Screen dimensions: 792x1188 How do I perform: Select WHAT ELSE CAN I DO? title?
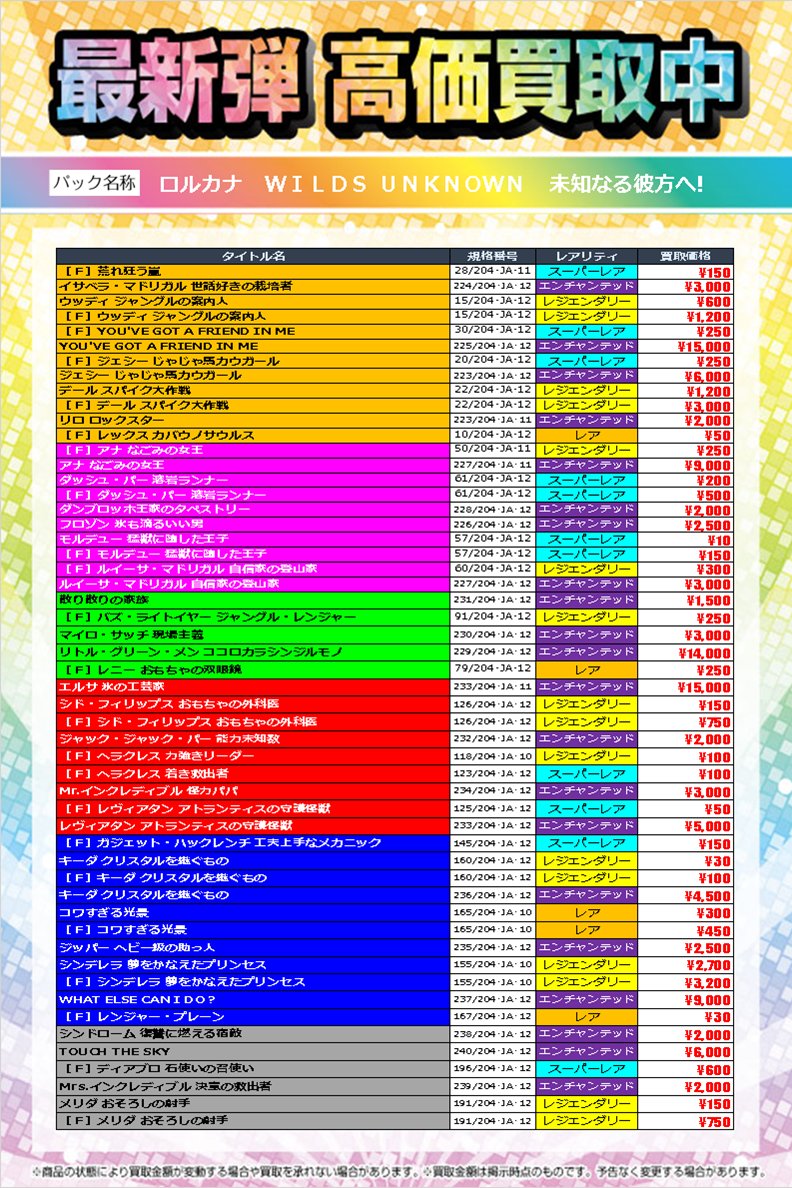tap(253, 1000)
